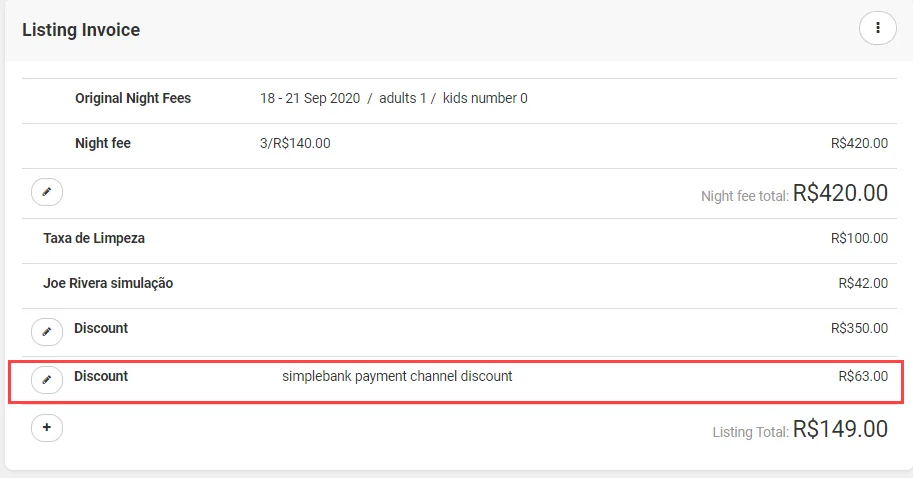Edit night fee with the pencil icon

pyautogui.click(x=47, y=192)
